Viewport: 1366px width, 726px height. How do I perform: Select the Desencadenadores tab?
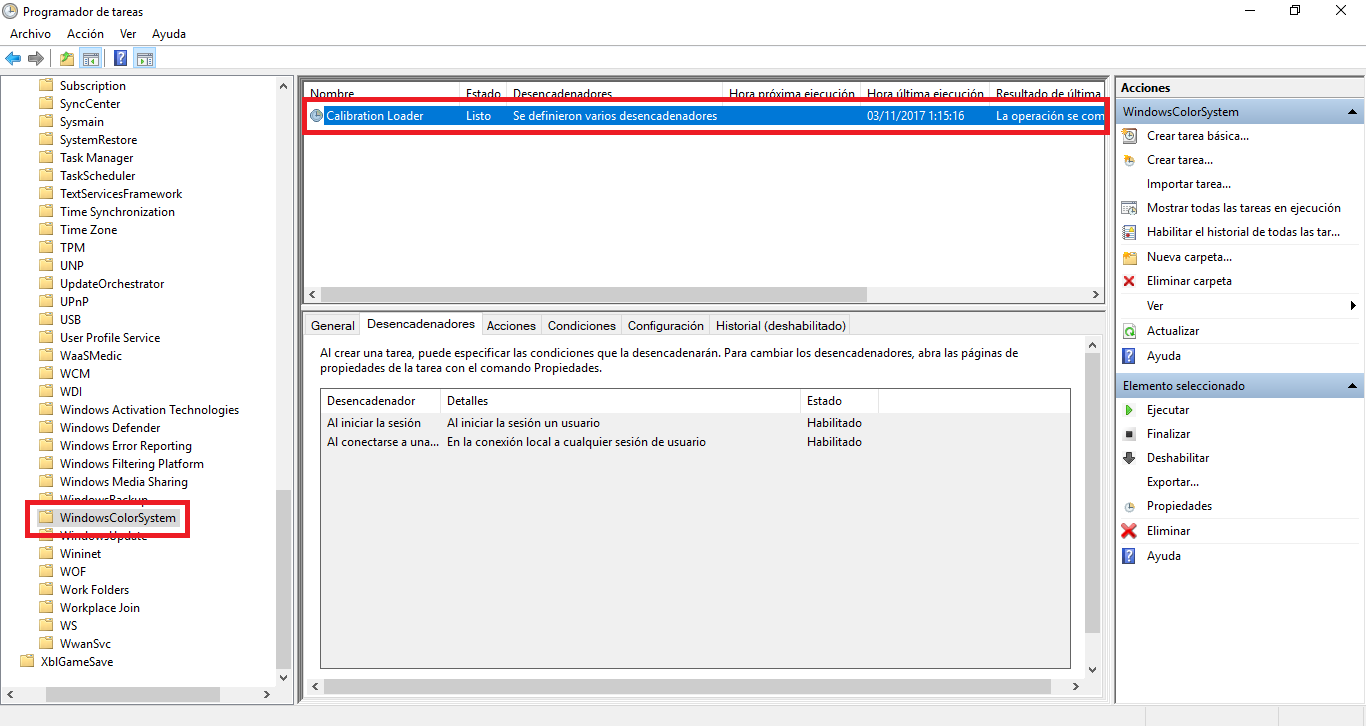click(x=421, y=324)
